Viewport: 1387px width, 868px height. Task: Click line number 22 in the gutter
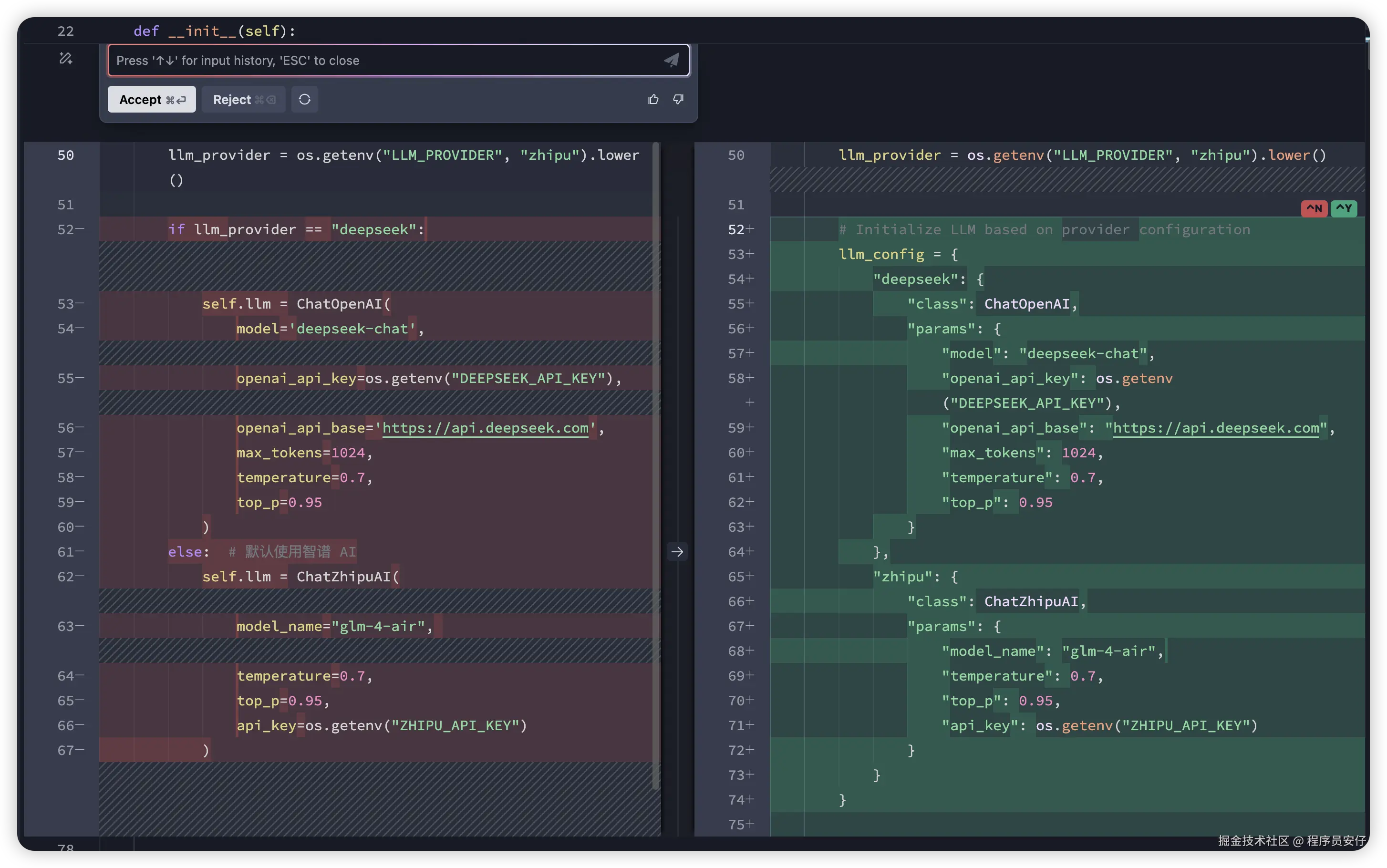pyautogui.click(x=65, y=31)
